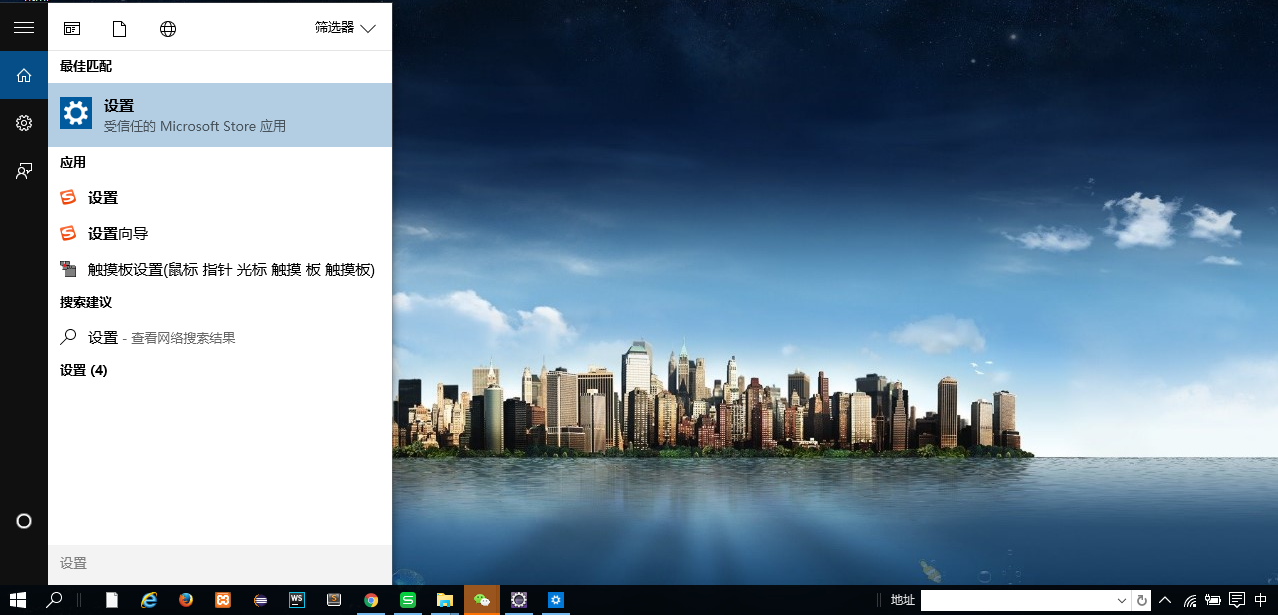This screenshot has width=1278, height=615.
Task: Open the Action Center notifications icon
Action: (x=1237, y=600)
